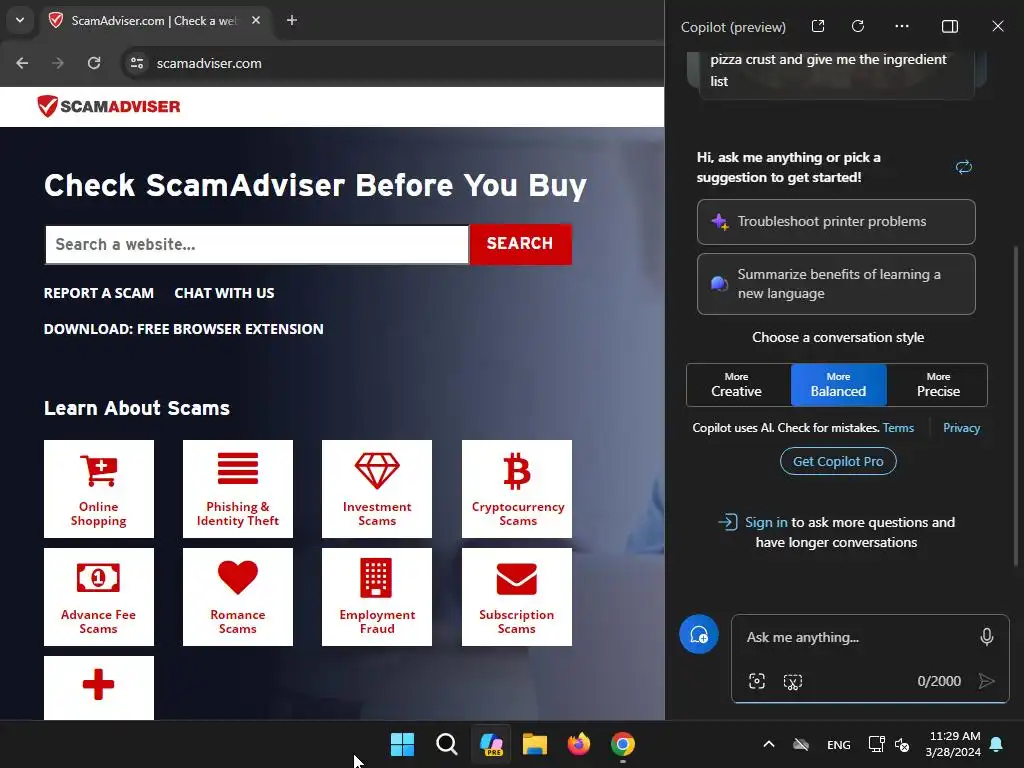This screenshot has width=1024, height=768.
Task: Click CHAT WITH US link
Action: tap(224, 293)
